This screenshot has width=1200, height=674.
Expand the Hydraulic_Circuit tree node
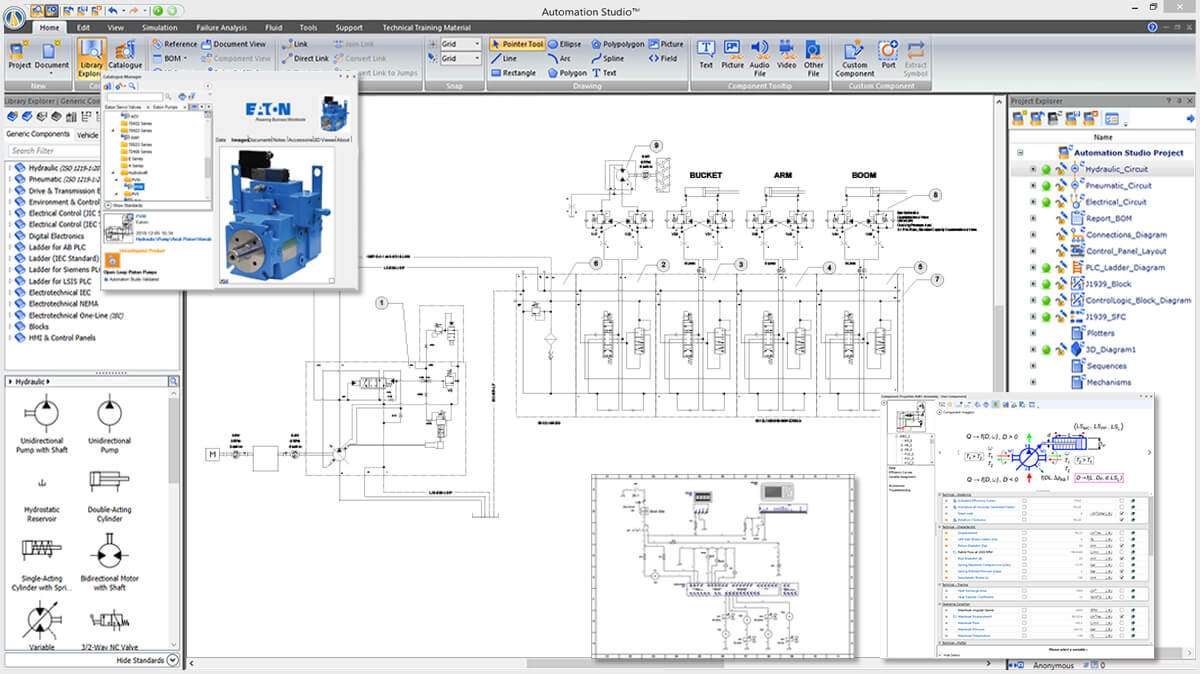1033,170
